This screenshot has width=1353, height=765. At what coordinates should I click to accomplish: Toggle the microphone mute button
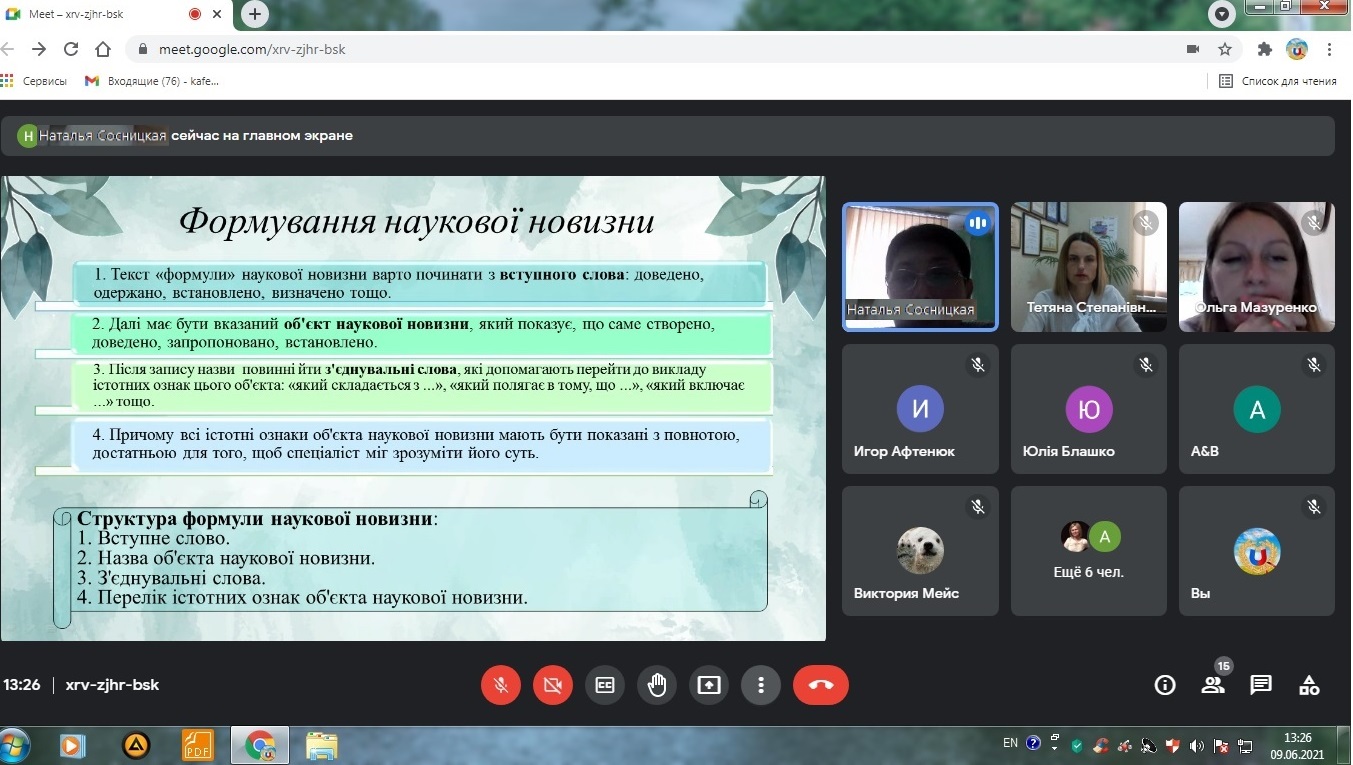pyautogui.click(x=501, y=685)
